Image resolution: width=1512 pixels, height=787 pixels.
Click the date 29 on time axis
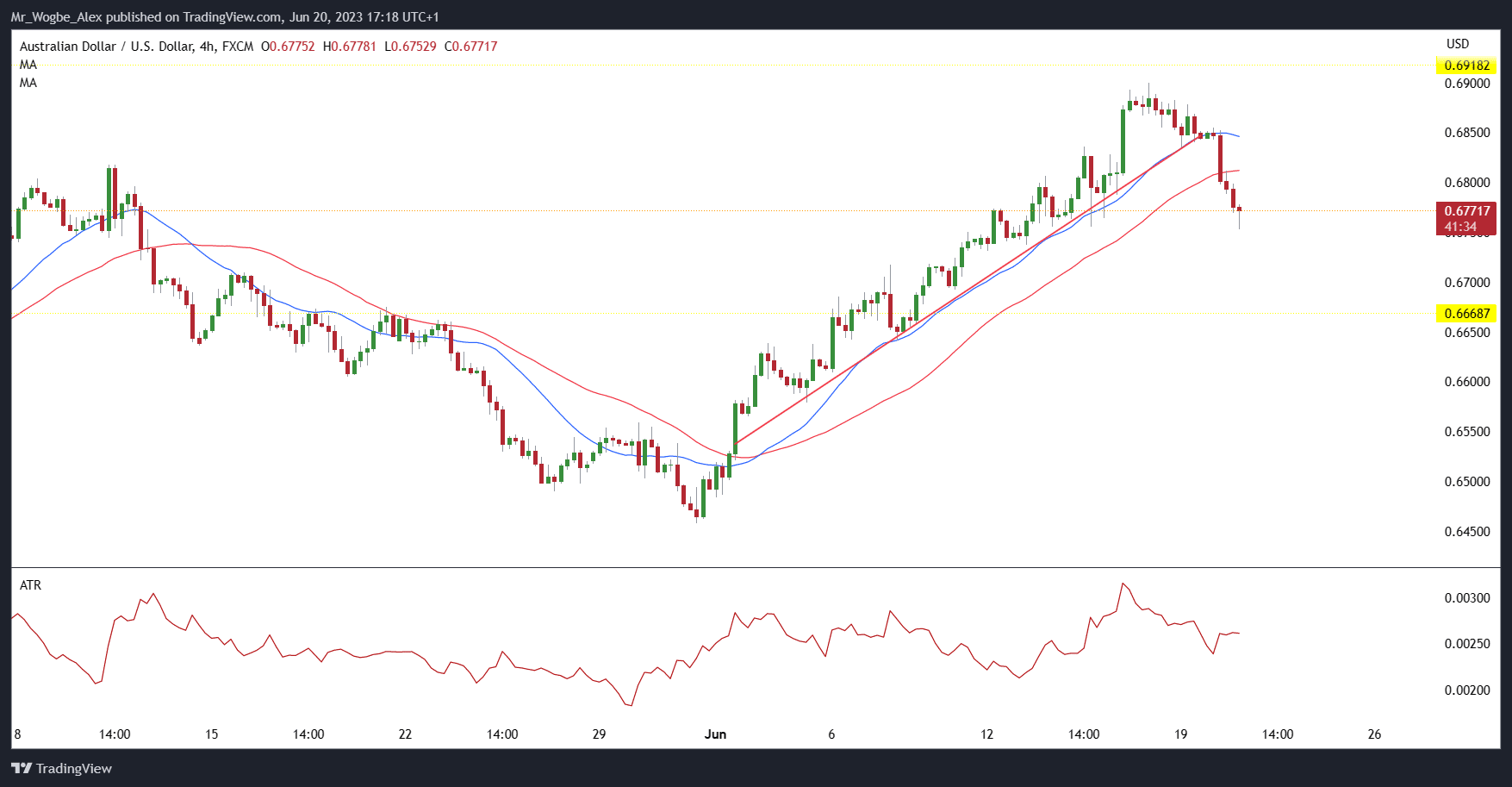(x=600, y=734)
